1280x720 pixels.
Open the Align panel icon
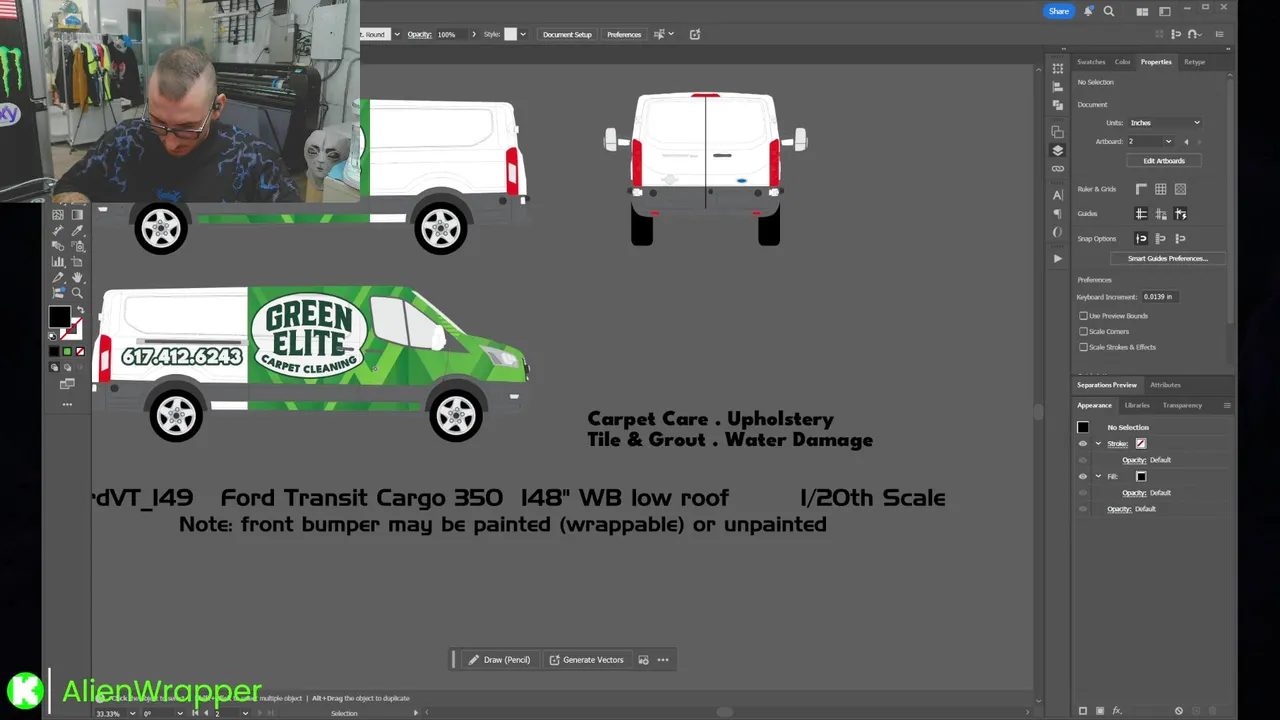pyautogui.click(x=1057, y=87)
